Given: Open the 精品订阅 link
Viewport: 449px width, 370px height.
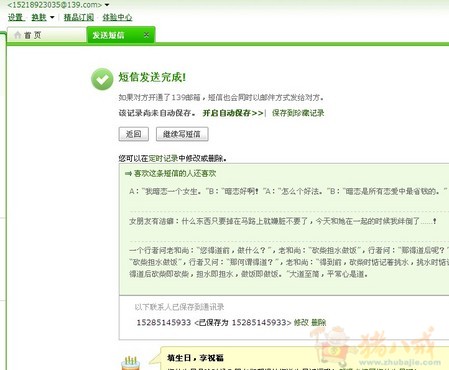Looking at the screenshot, I should coord(79,17).
